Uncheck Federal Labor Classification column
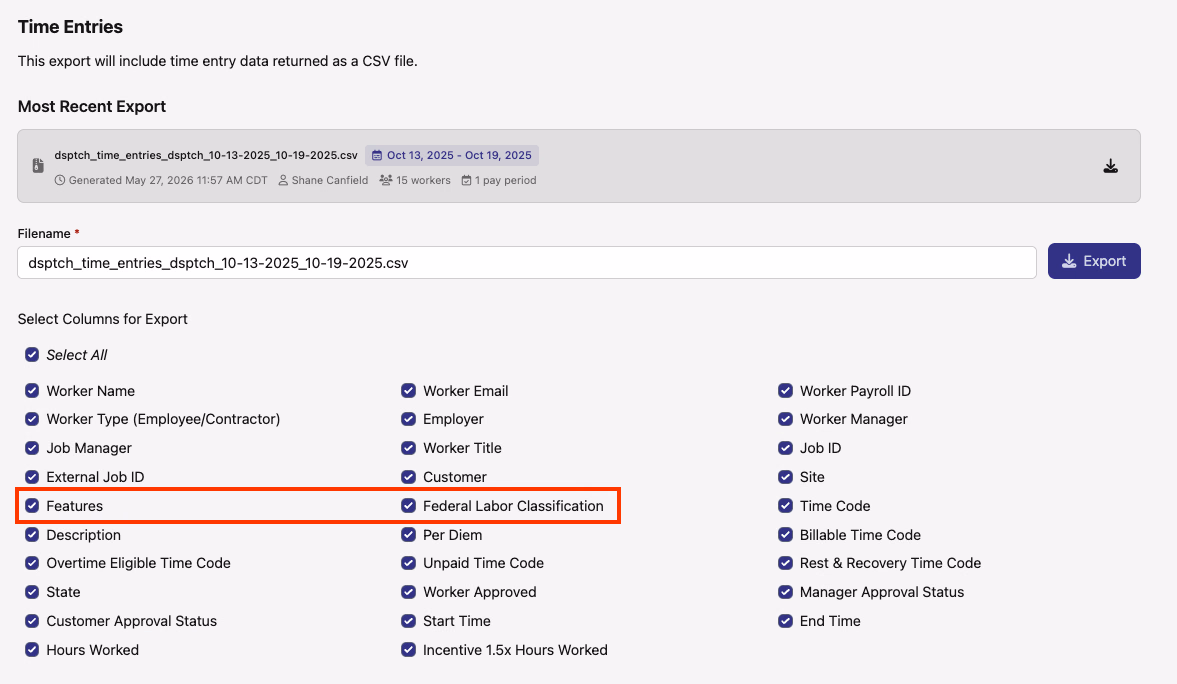This screenshot has width=1177, height=684. pos(408,506)
